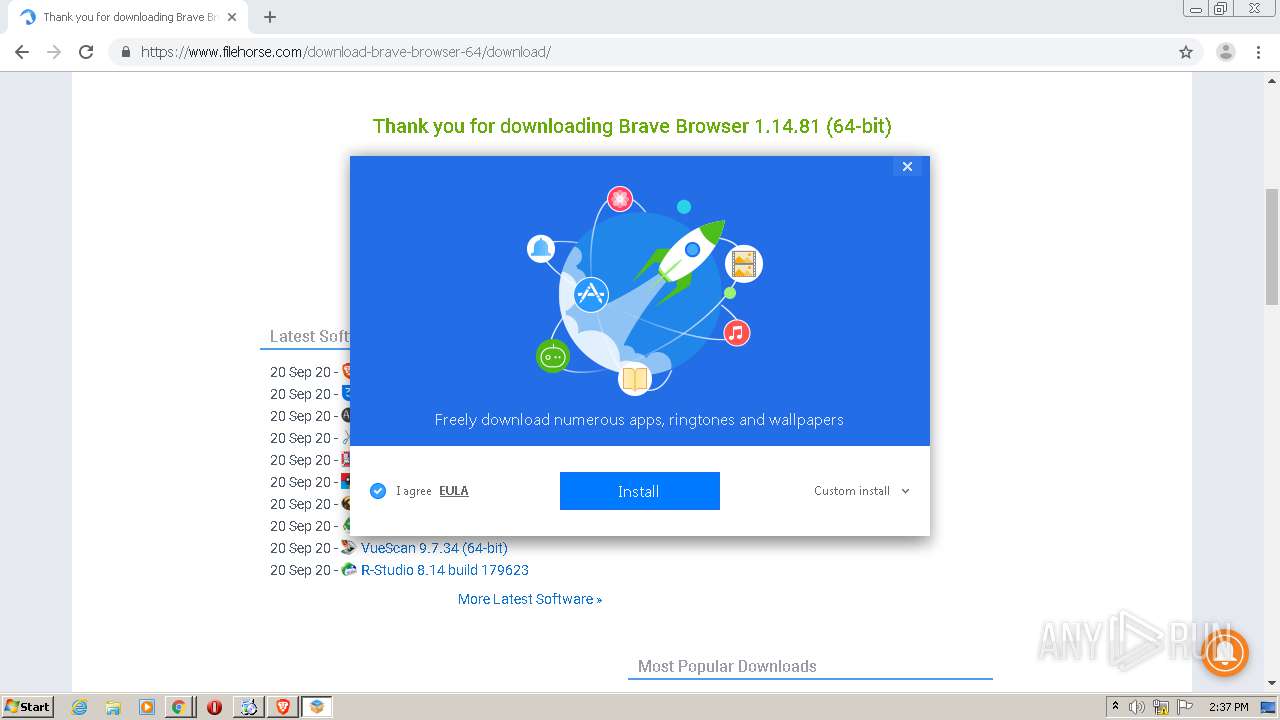The image size is (1280, 720).
Task: Click the bell notification icon in illustration
Action: (x=541, y=248)
